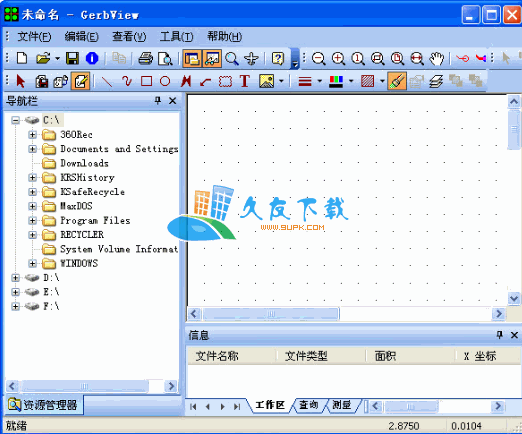
Task: Pin the 信息 panel
Action: (499, 334)
